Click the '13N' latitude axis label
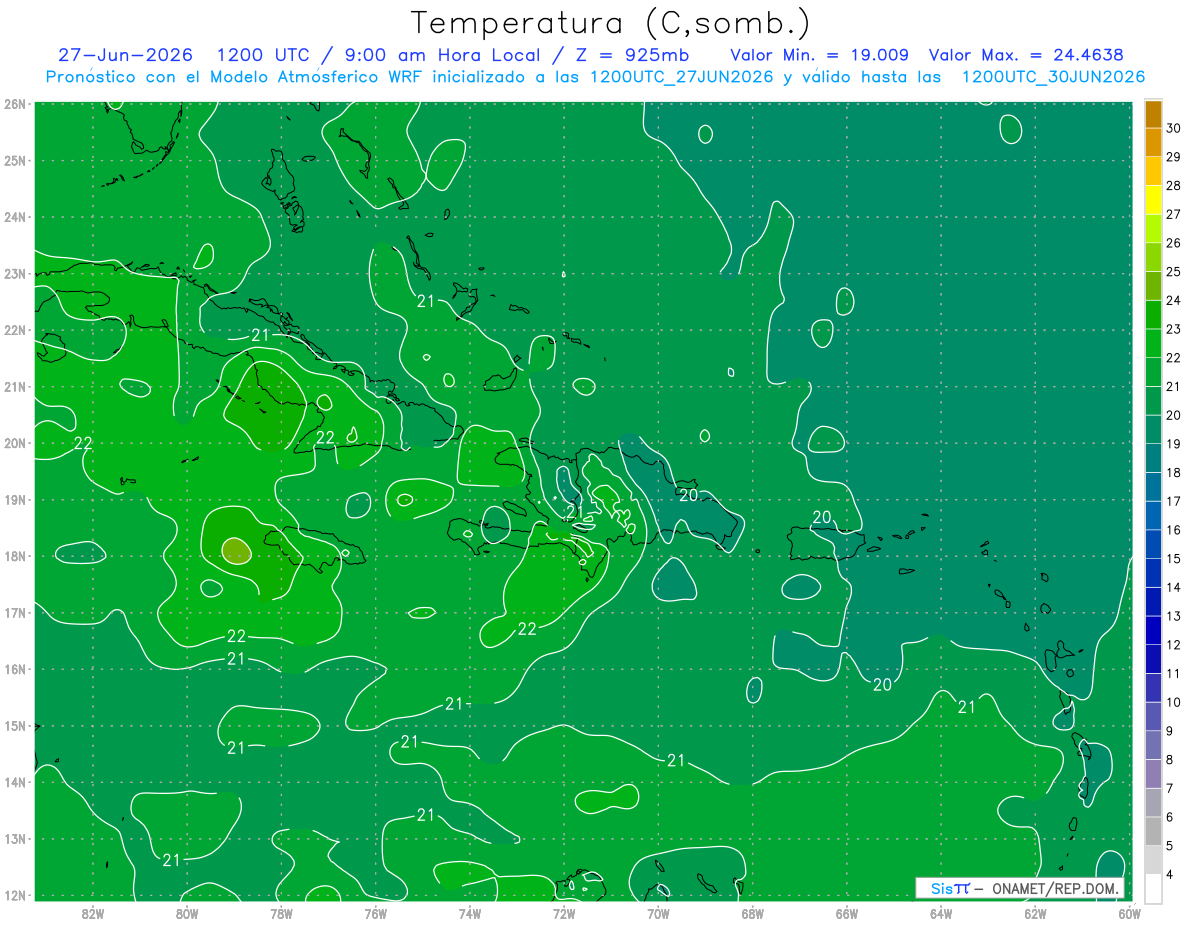 point(15,838)
